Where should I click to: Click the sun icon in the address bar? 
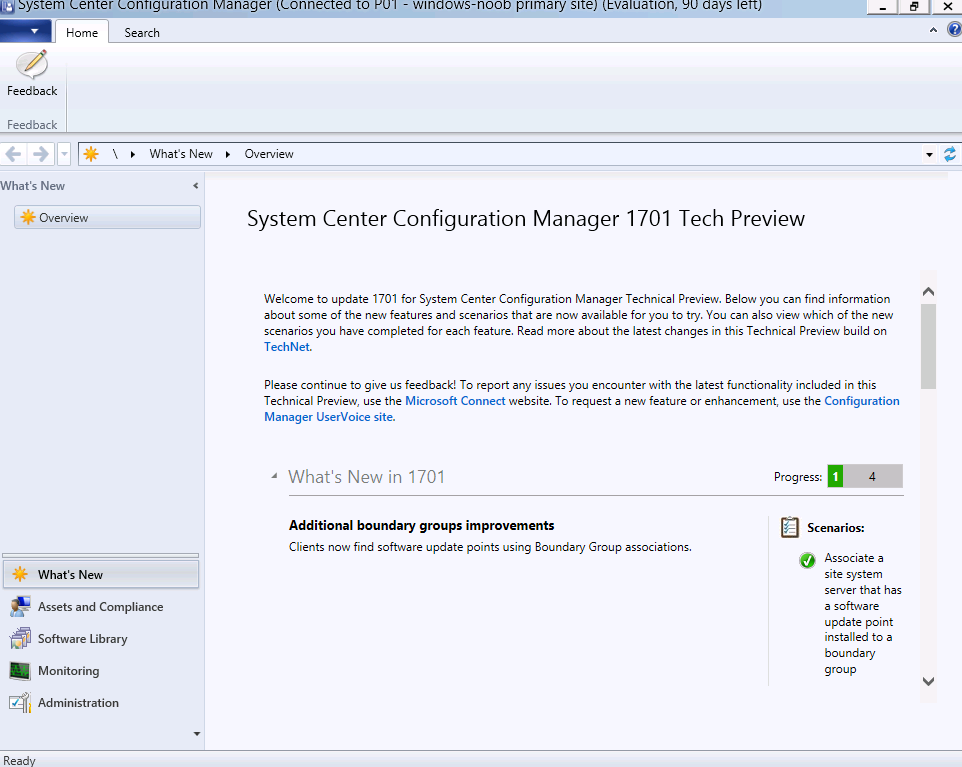coord(91,154)
